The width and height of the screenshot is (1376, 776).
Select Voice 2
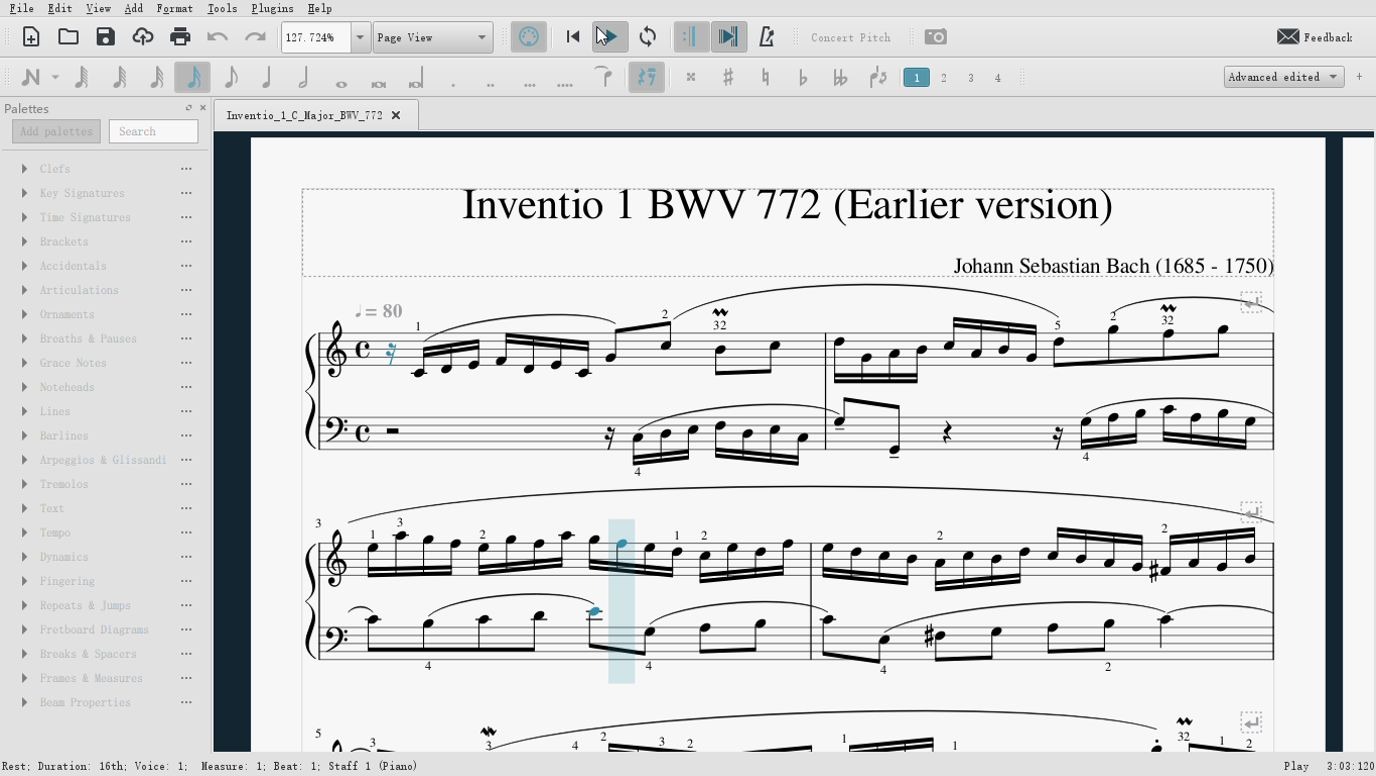[x=943, y=77]
